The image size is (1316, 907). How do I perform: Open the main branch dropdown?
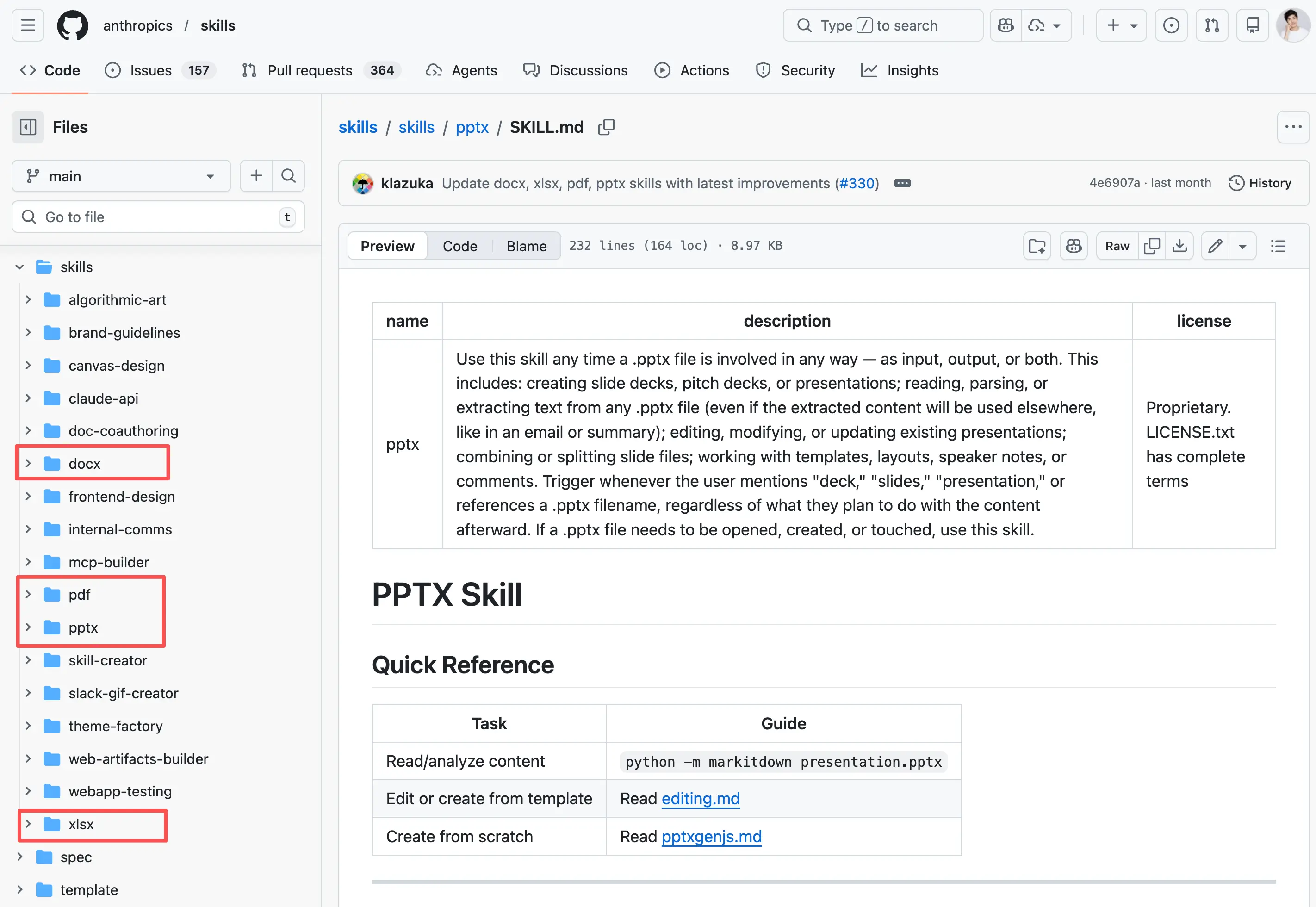(x=121, y=175)
